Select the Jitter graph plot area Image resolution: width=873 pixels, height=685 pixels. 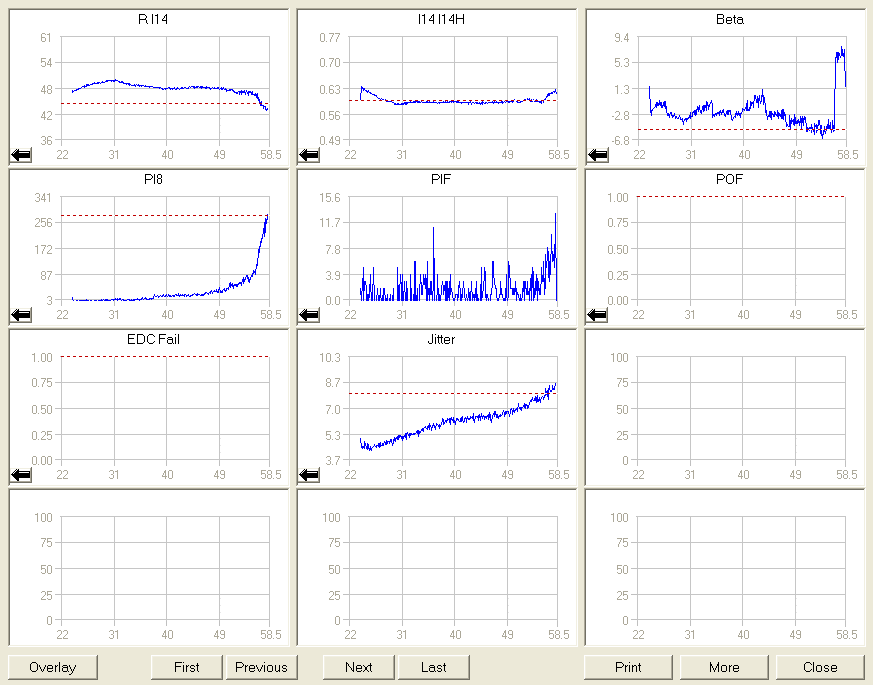[454, 409]
